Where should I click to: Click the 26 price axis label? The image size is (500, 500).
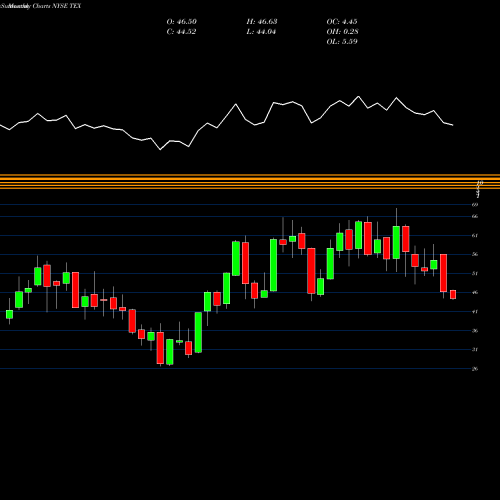tap(475, 369)
